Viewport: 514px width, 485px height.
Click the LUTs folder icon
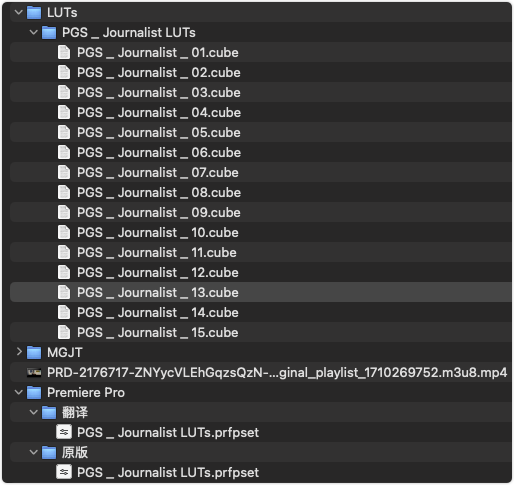[x=34, y=13]
